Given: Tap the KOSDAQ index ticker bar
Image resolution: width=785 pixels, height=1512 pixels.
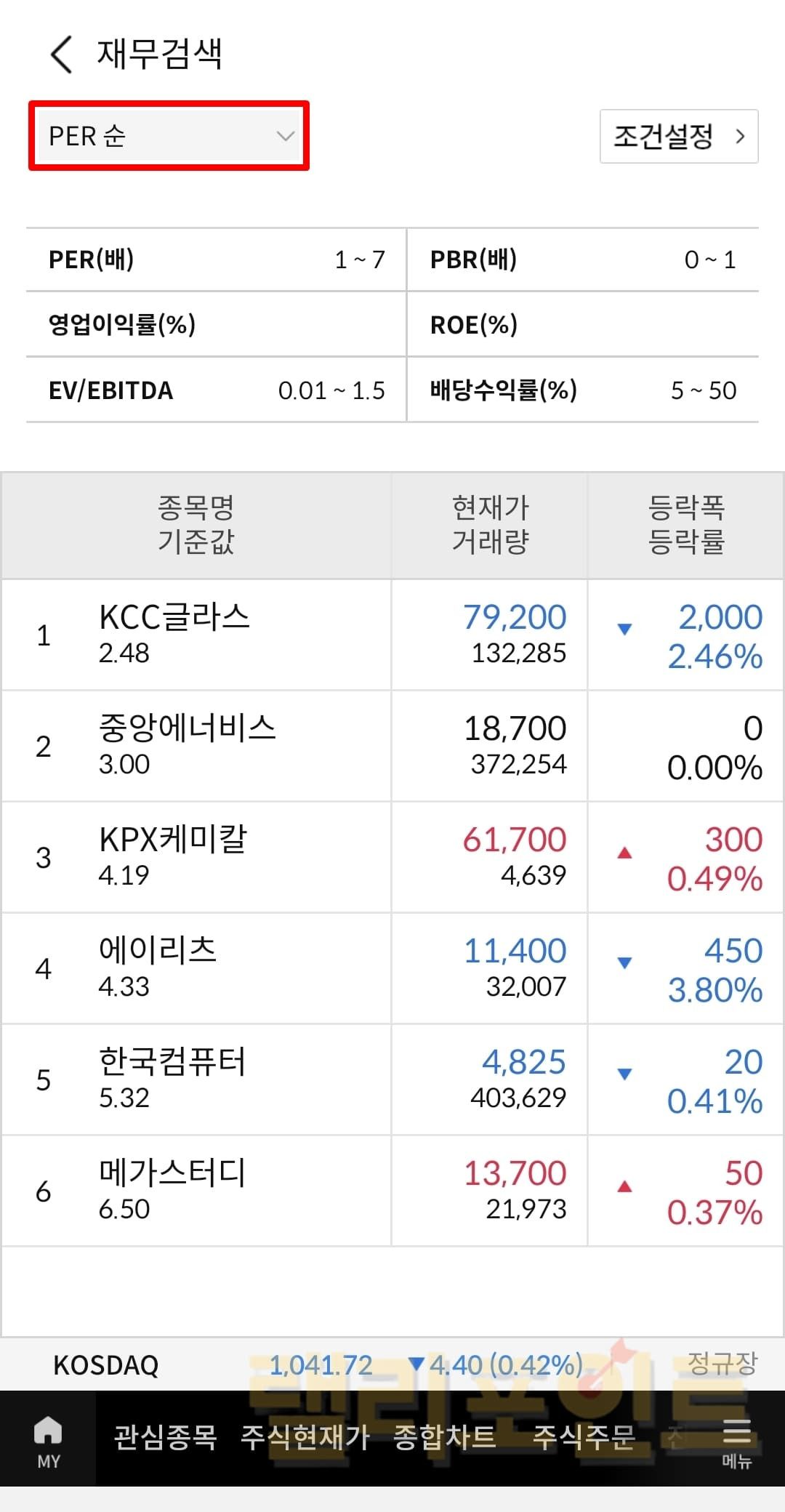Looking at the screenshot, I should pos(392,1364).
